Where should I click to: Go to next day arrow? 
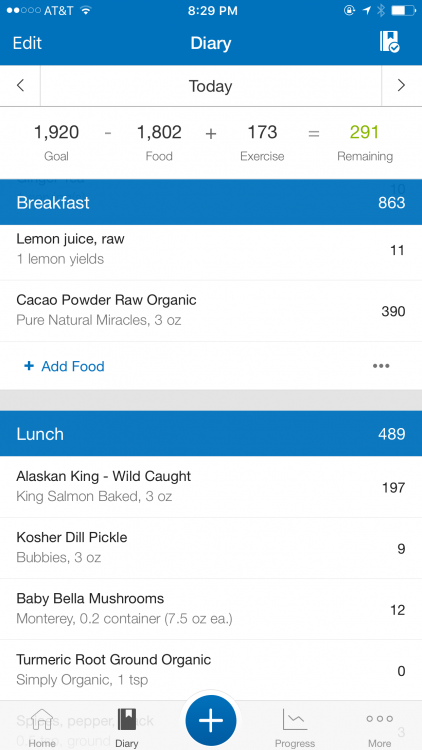(x=401, y=86)
